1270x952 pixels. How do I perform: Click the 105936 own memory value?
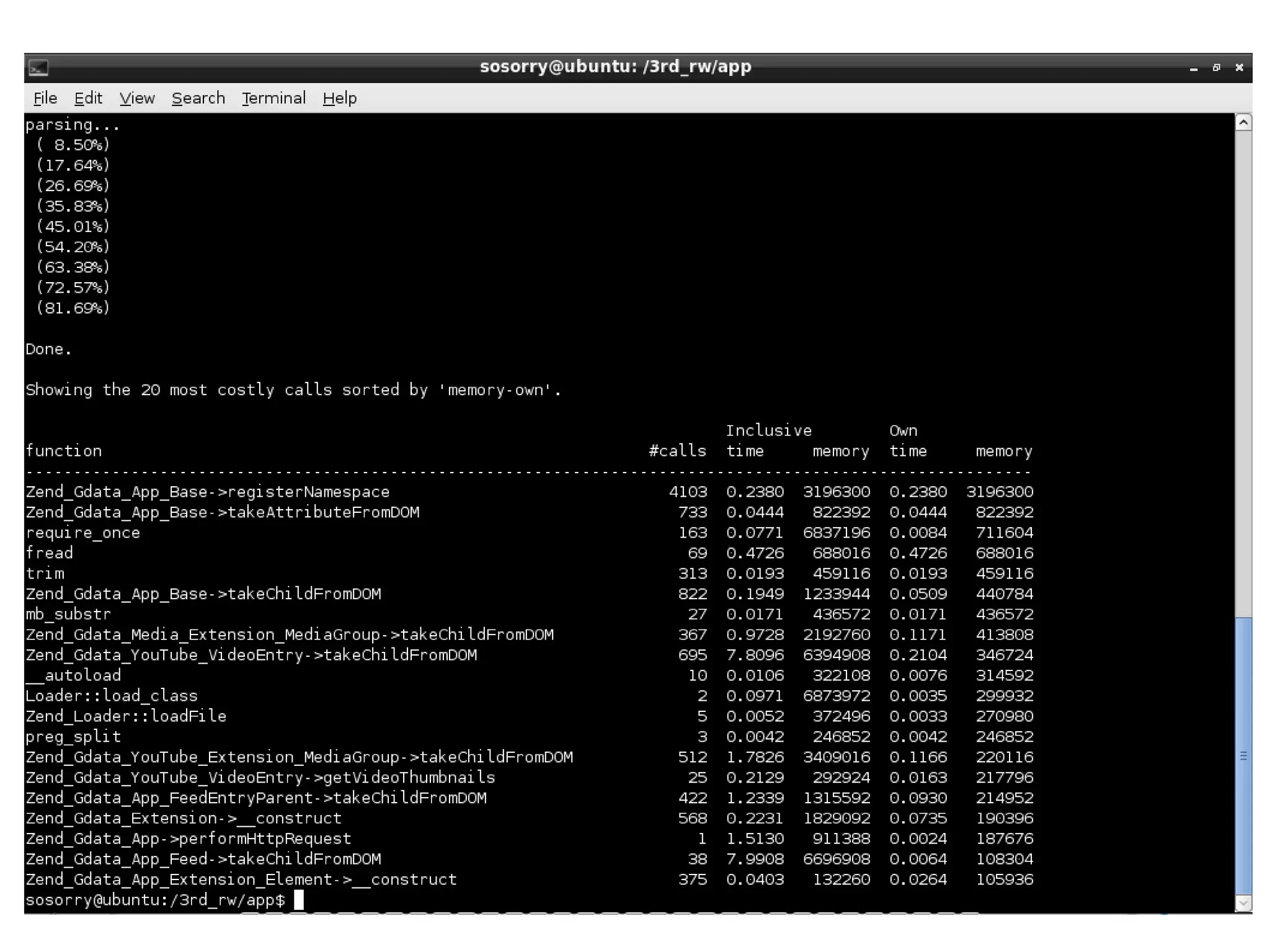click(1005, 879)
